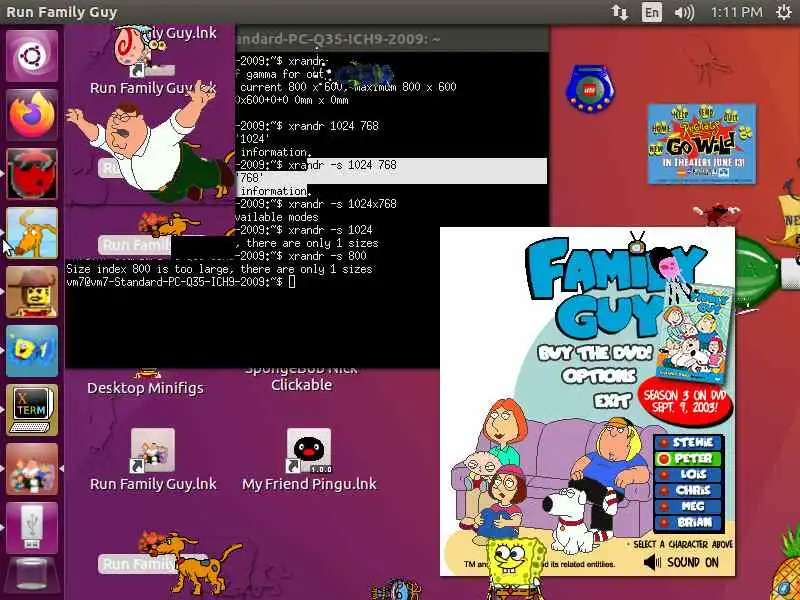Open the Family Guy dock icon
This screenshot has width=800, height=600.
tap(32, 469)
